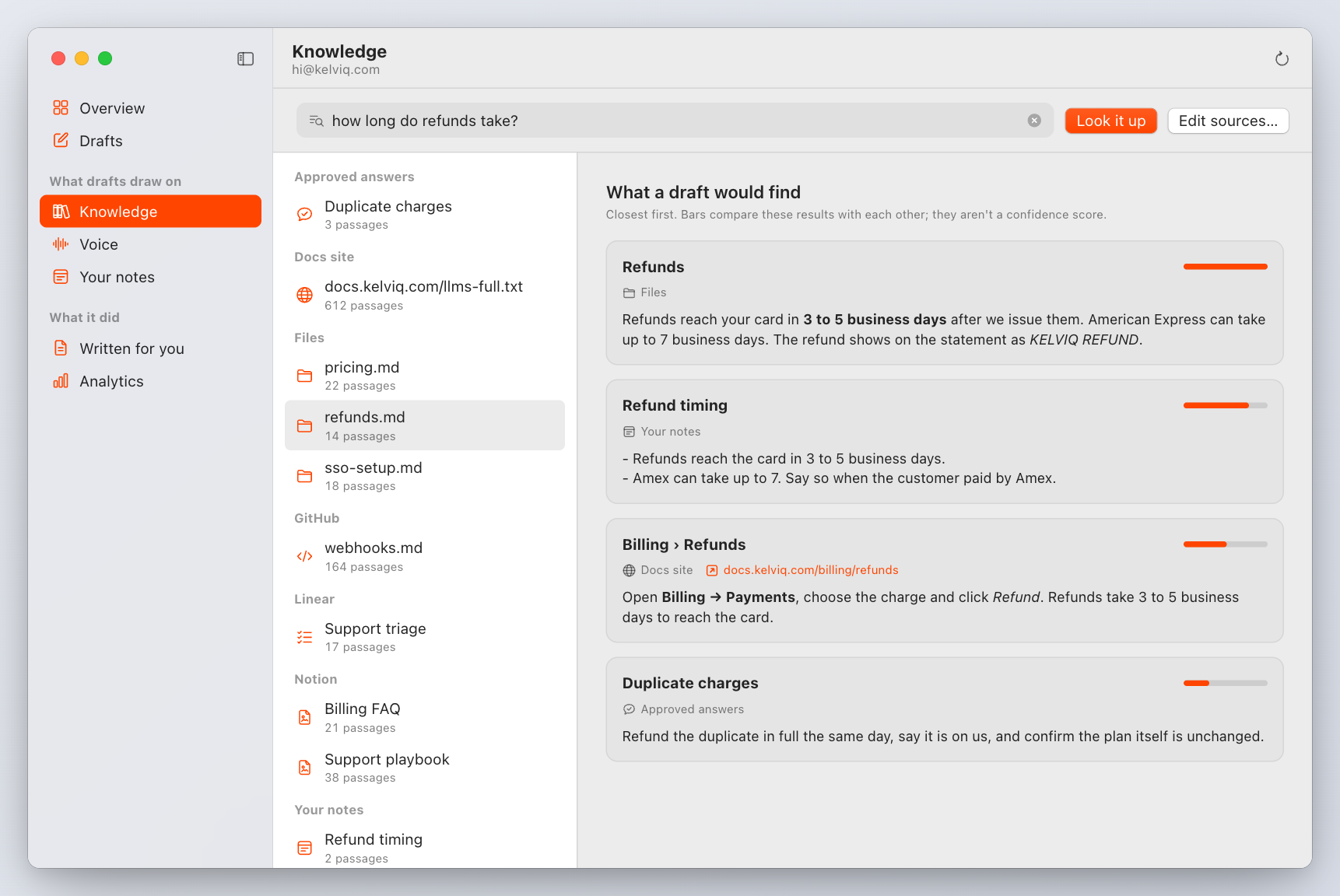This screenshot has height=896, width=1340.
Task: Click the search magnifier icon in the field
Action: tap(316, 121)
